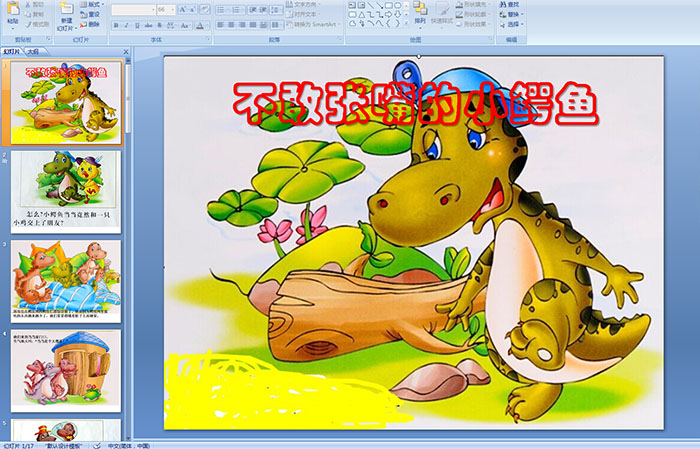Select slide 4 thumbnail with wooden house
The width and height of the screenshot is (700, 449).
point(66,371)
